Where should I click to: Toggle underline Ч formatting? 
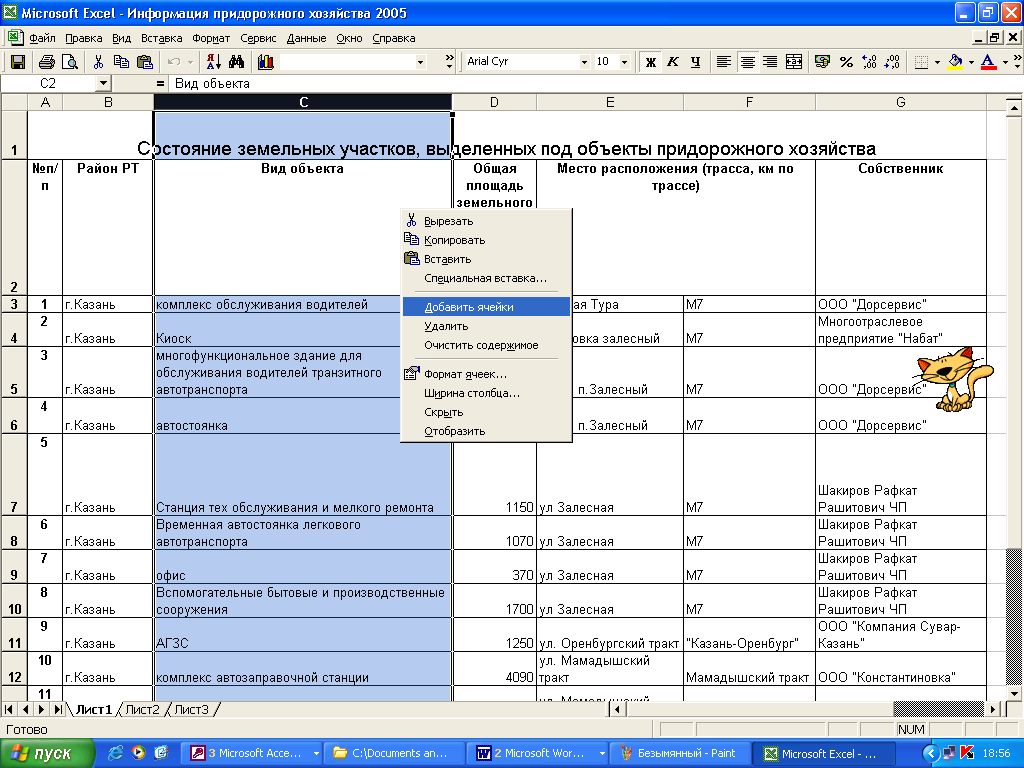695,62
